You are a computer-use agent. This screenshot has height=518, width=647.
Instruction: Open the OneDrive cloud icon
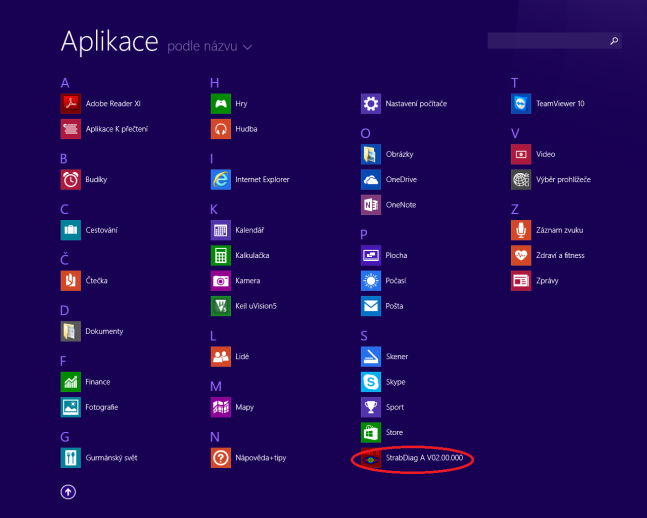tap(371, 180)
